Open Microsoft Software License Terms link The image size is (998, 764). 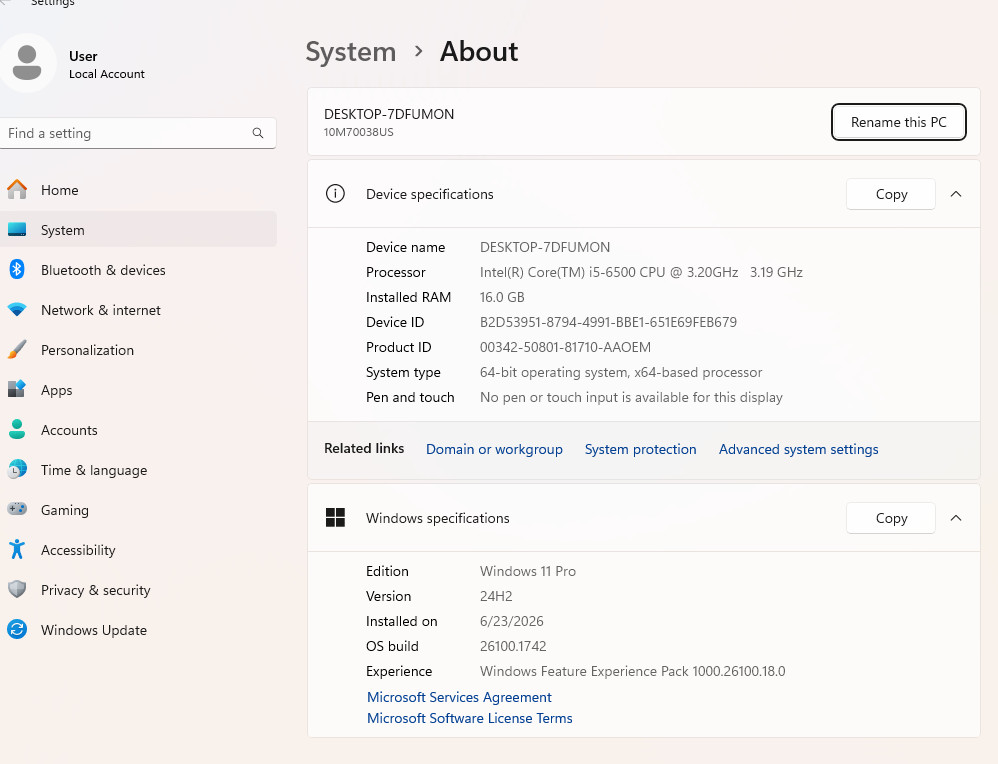(x=470, y=718)
